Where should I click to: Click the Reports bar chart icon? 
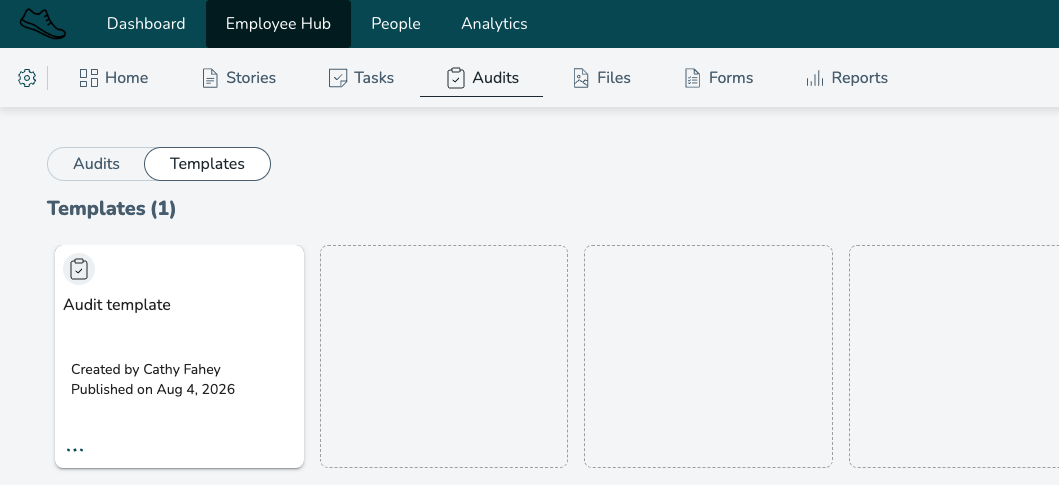815,78
